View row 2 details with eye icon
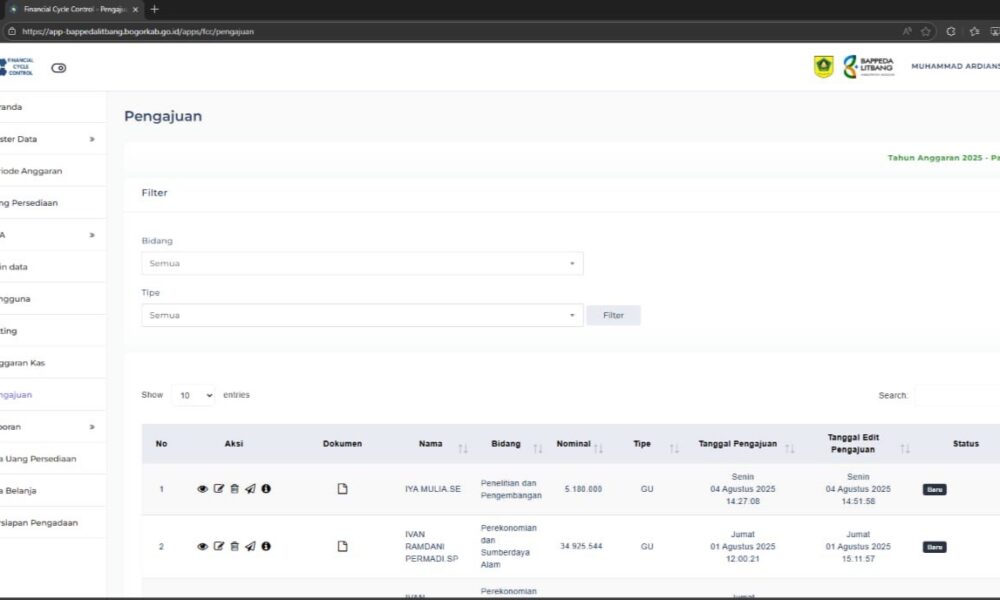This screenshot has width=1000, height=600. click(x=202, y=546)
